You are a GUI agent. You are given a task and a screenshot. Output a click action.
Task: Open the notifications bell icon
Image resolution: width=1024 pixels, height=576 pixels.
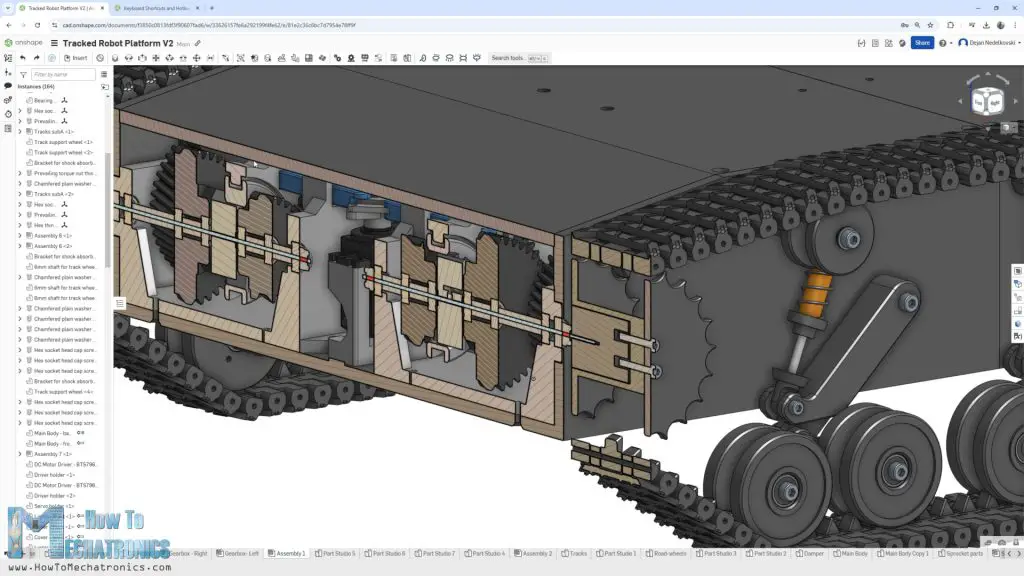point(901,42)
